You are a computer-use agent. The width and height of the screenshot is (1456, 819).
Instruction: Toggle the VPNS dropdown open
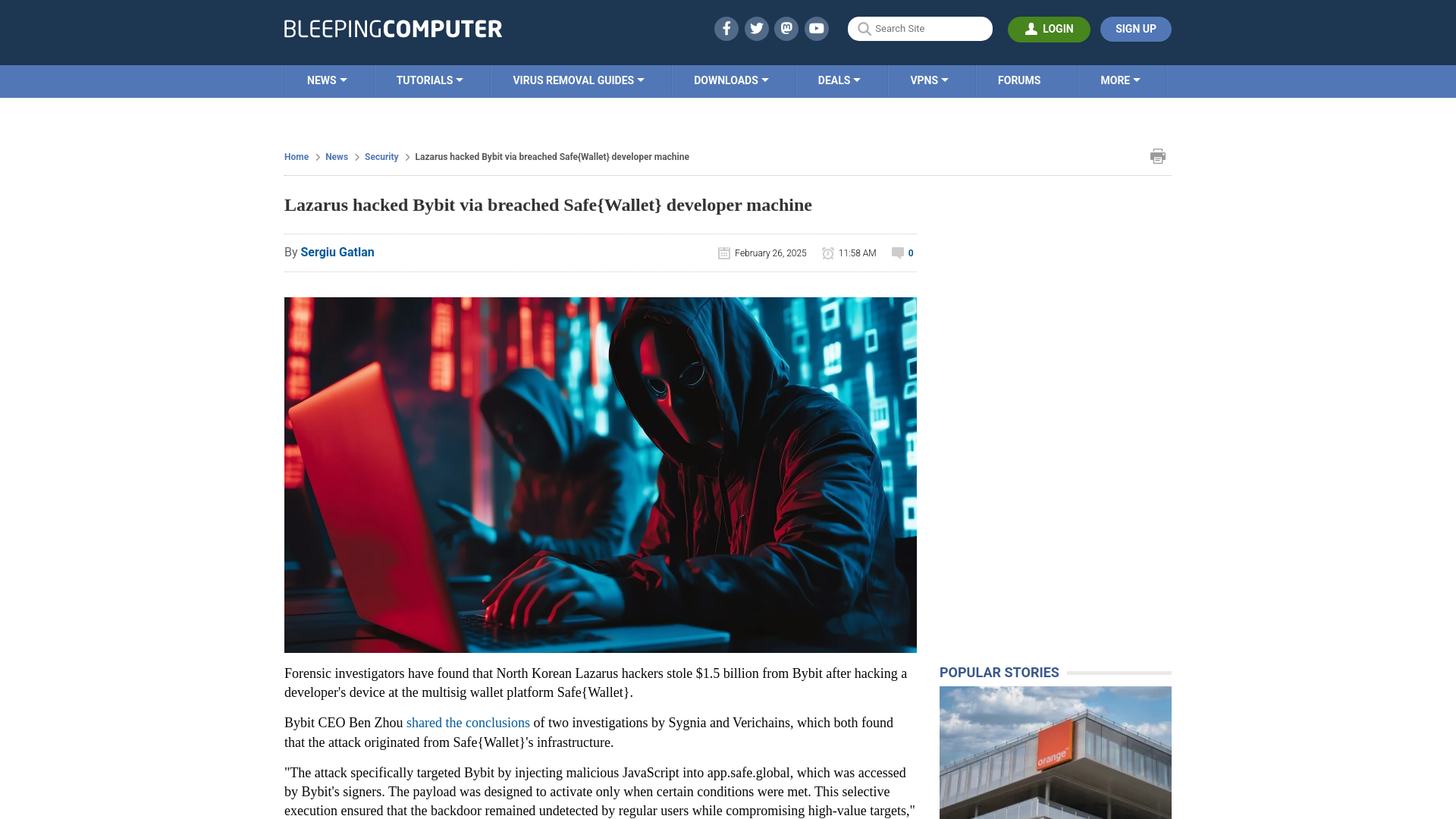(929, 80)
